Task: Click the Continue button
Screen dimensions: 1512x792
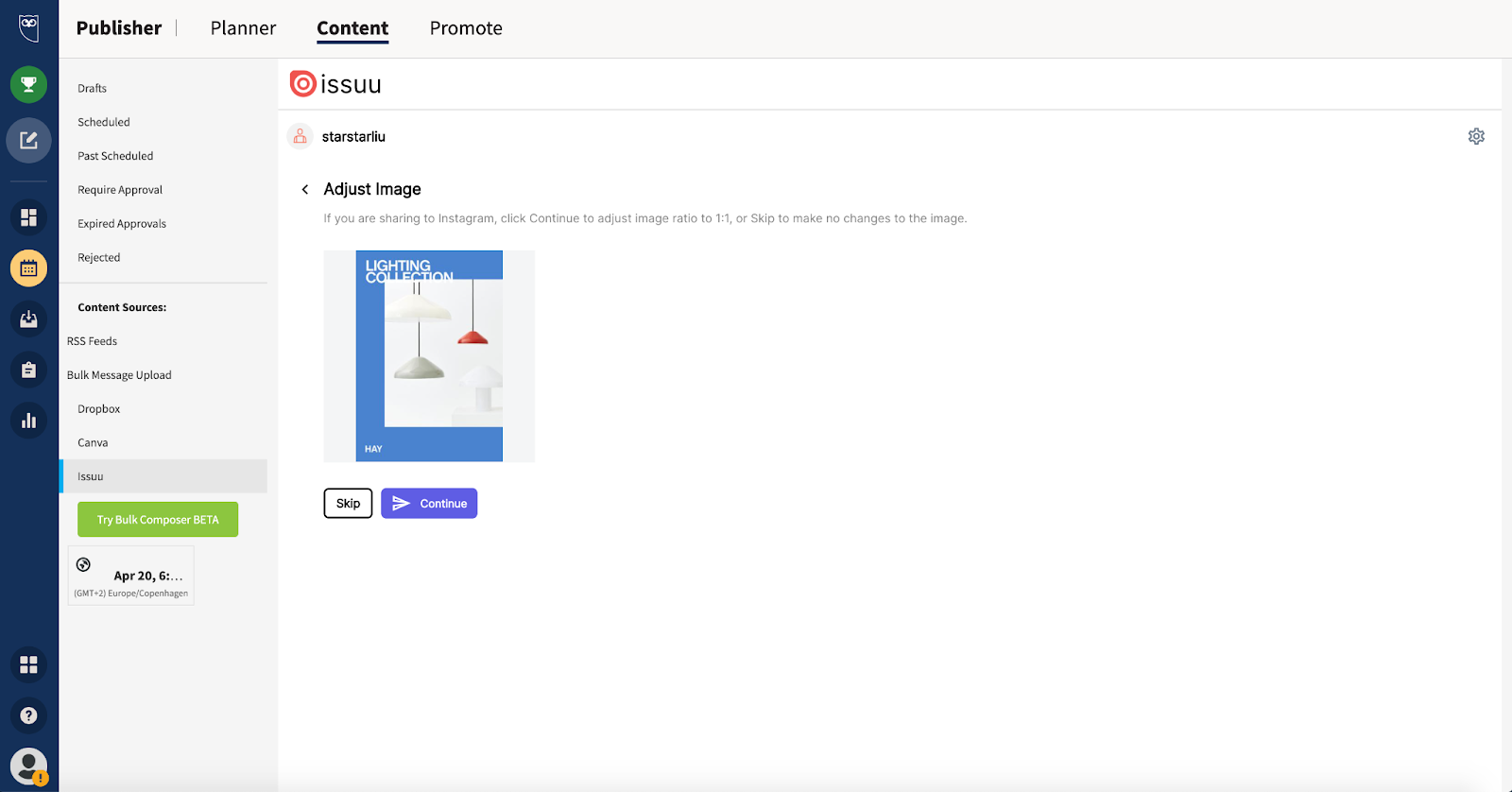Action: point(429,503)
